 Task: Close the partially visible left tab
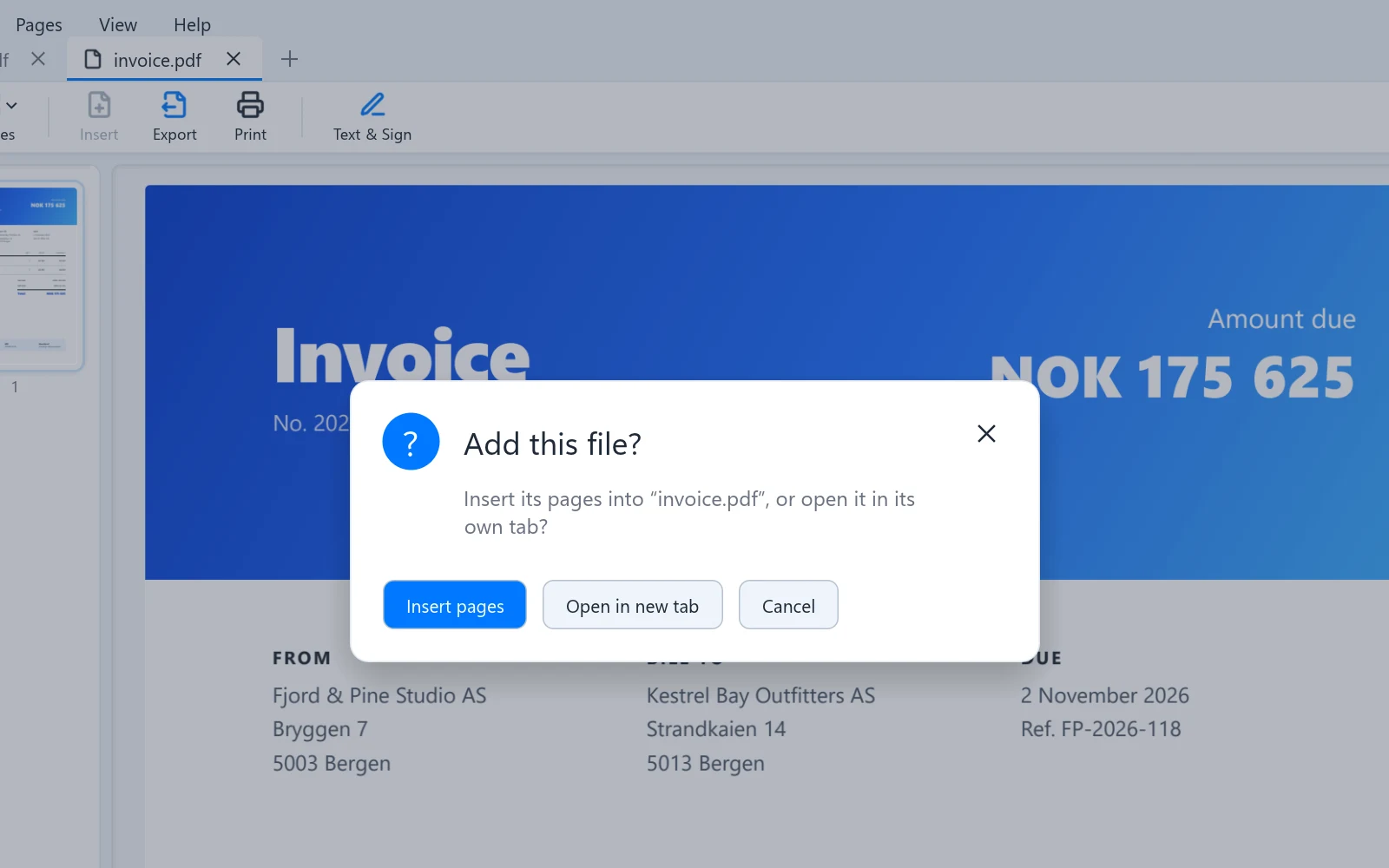click(x=38, y=59)
